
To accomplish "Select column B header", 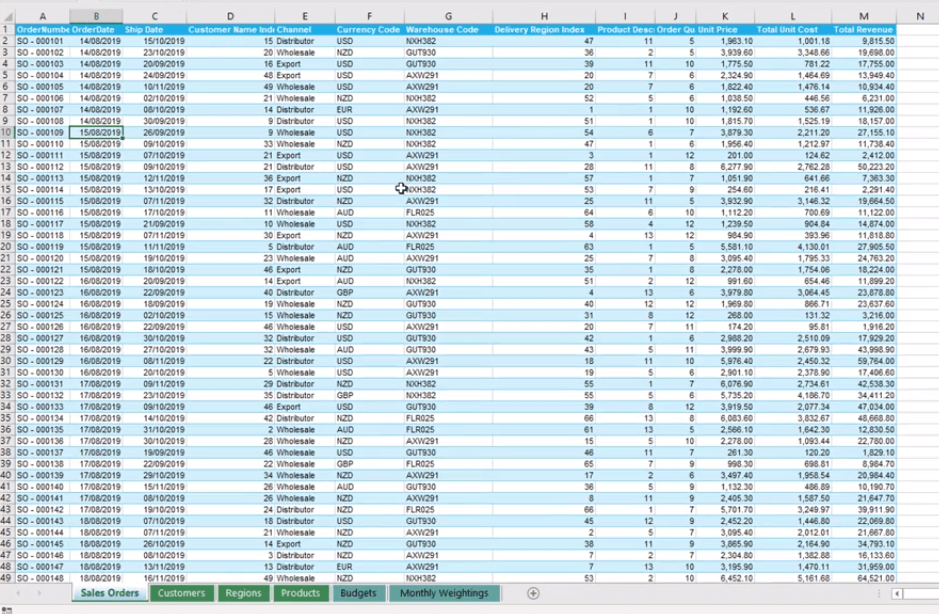I will pyautogui.click(x=96, y=16).
